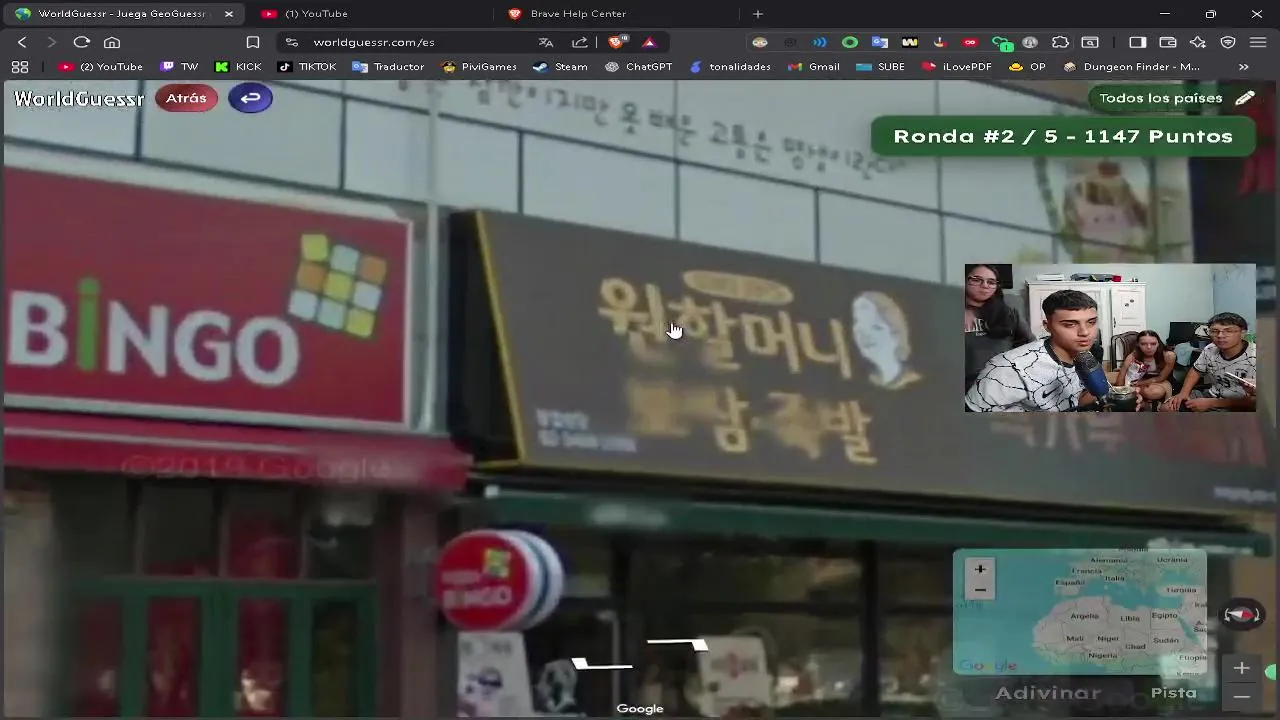This screenshot has width=1280, height=720.
Task: Open the Dungeon Finder bookmark
Action: tap(1132, 67)
